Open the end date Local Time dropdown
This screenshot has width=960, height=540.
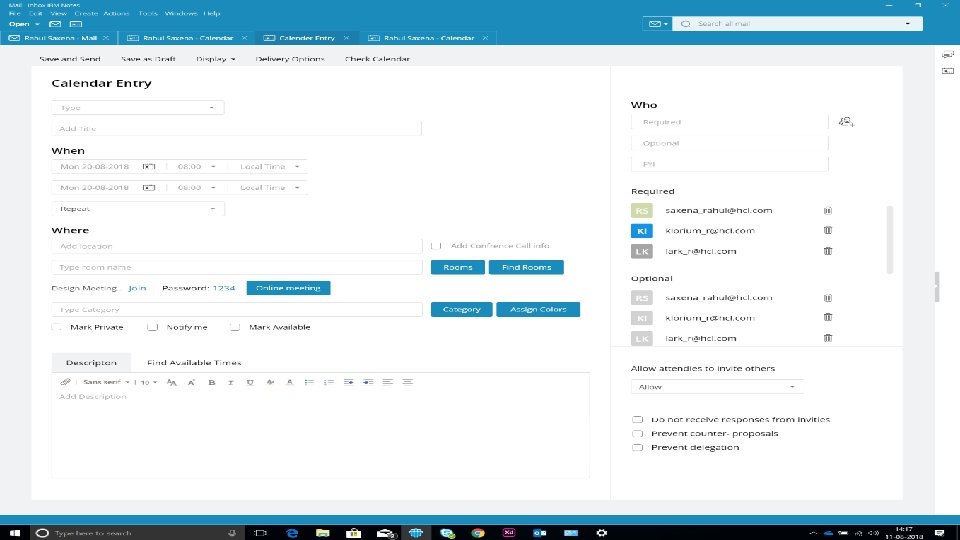269,187
